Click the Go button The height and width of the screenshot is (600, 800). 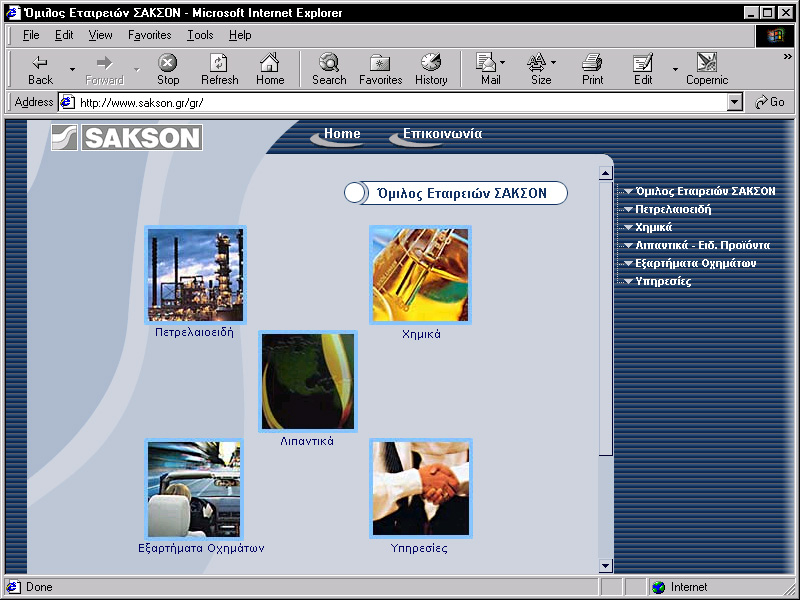pos(770,102)
